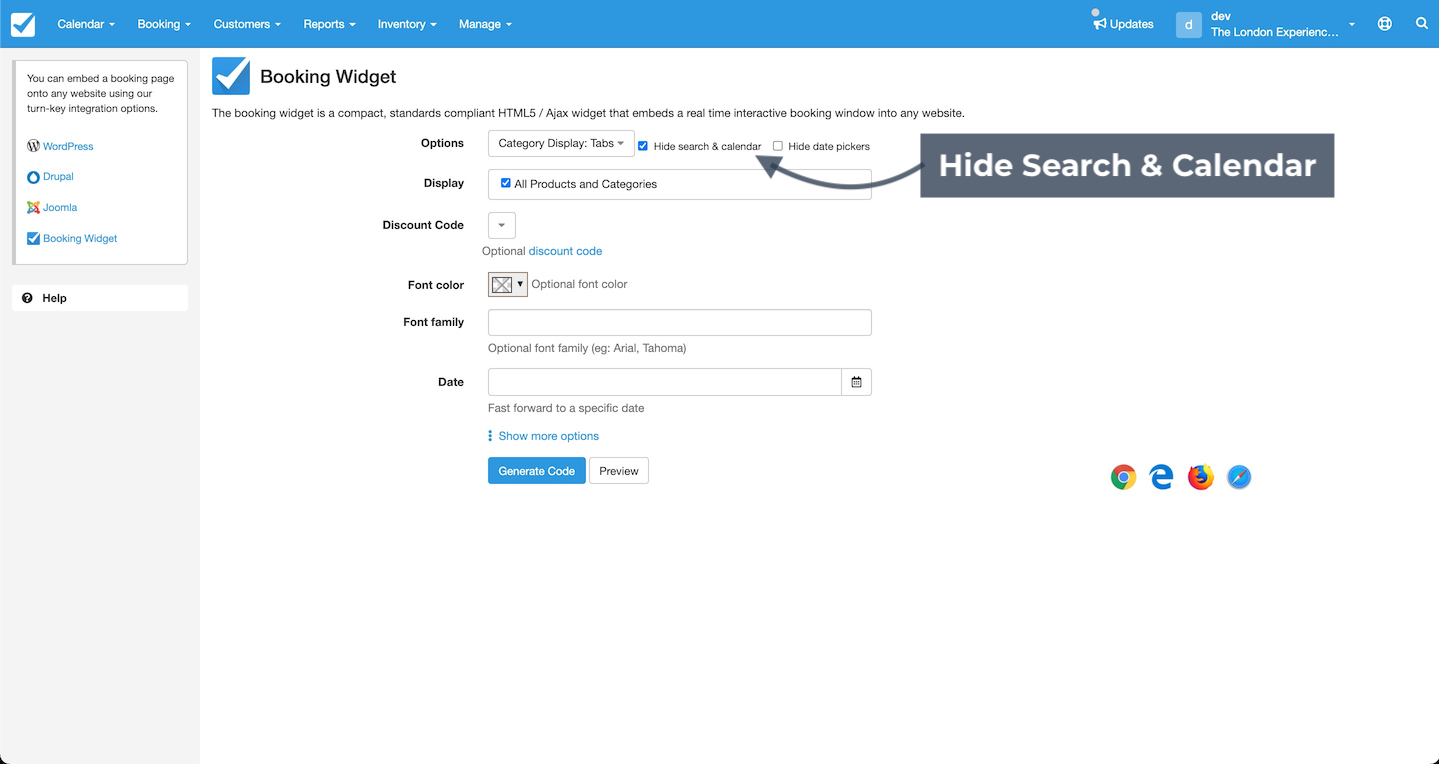This screenshot has width=1439, height=764.
Task: Open the Reports menu
Action: click(329, 24)
